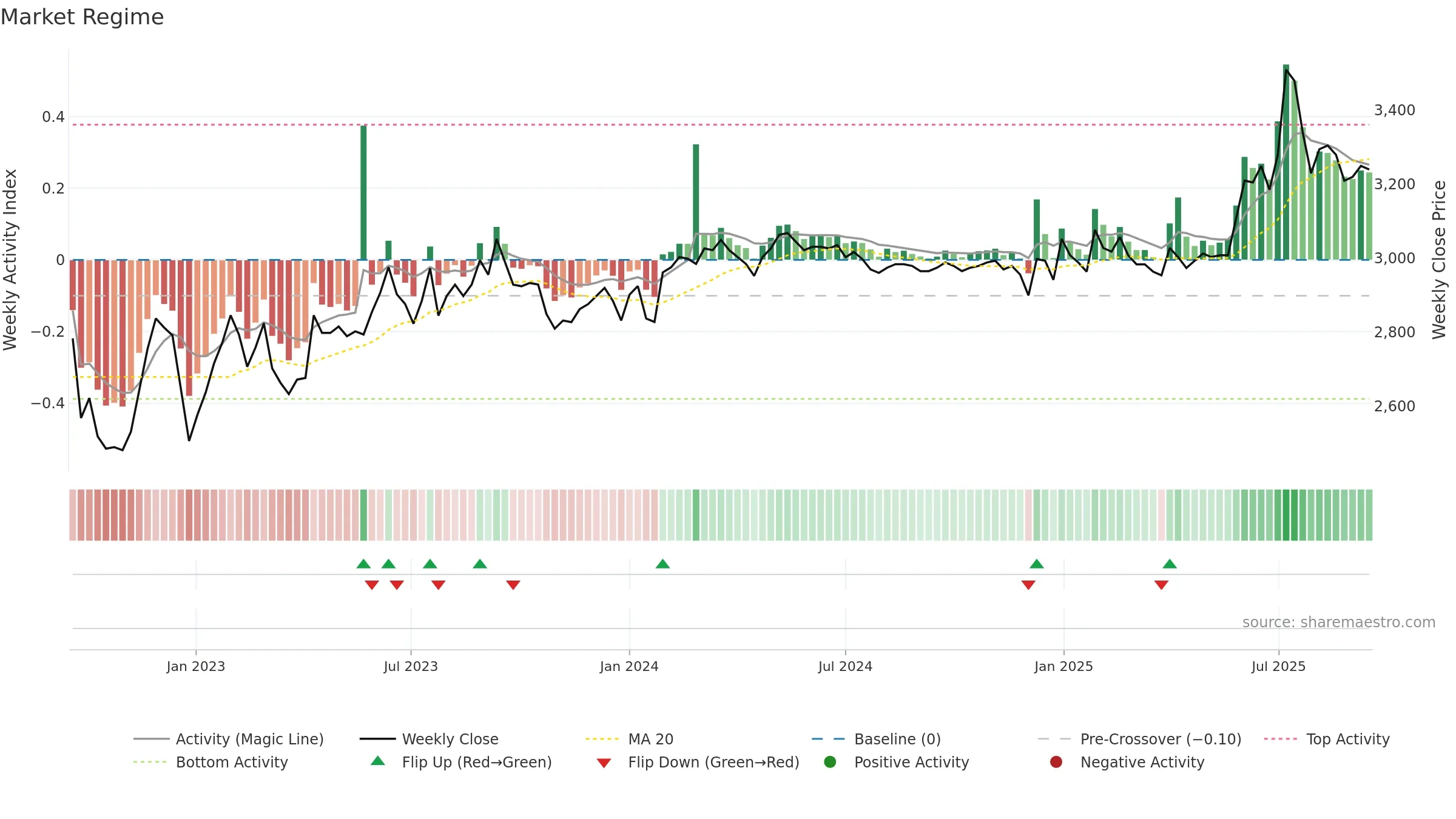Click the Bottom Activity legend entry
The height and width of the screenshot is (819, 1456).
click(211, 762)
